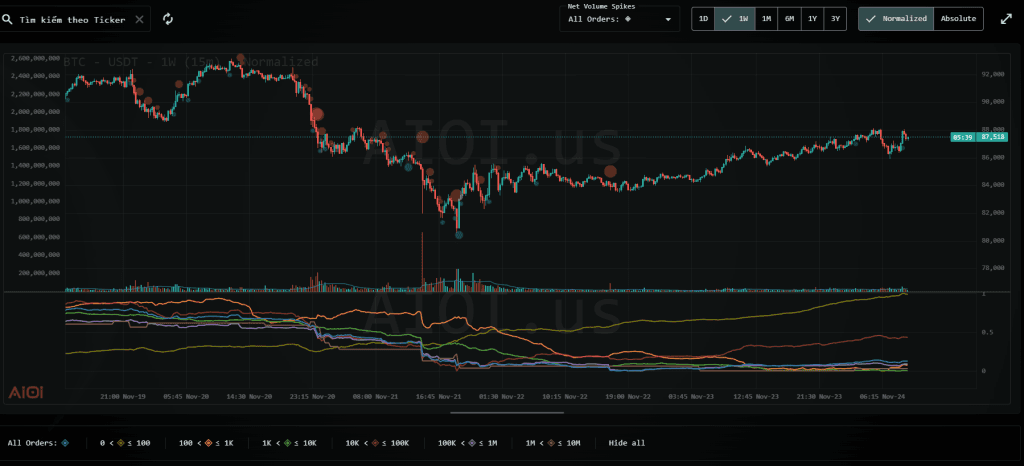Switch to Absolute volume mode
This screenshot has height=466, width=1024.
point(958,19)
